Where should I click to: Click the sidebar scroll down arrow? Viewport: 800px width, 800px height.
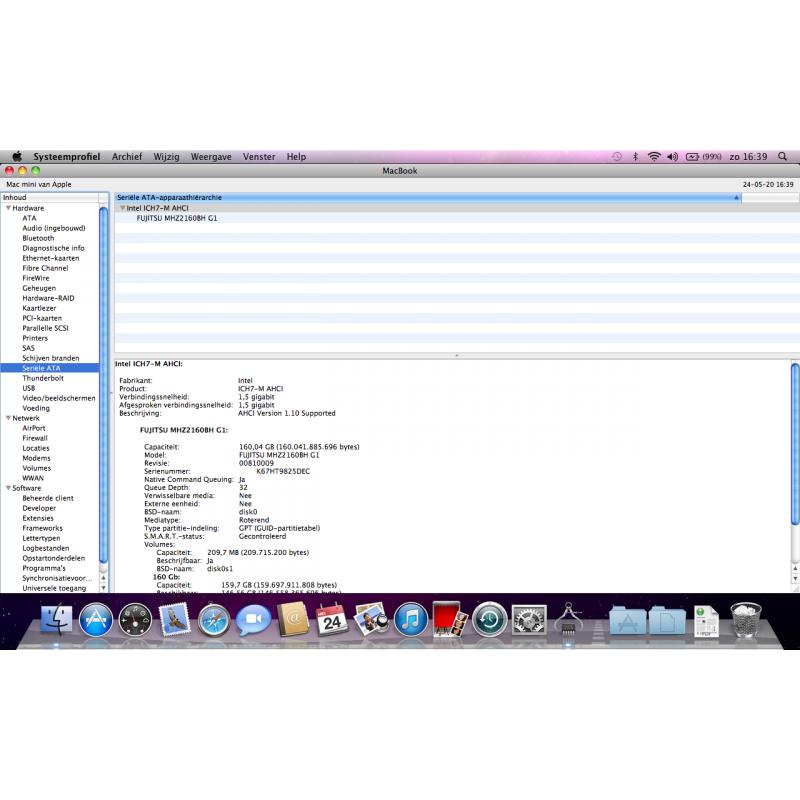coord(104,588)
